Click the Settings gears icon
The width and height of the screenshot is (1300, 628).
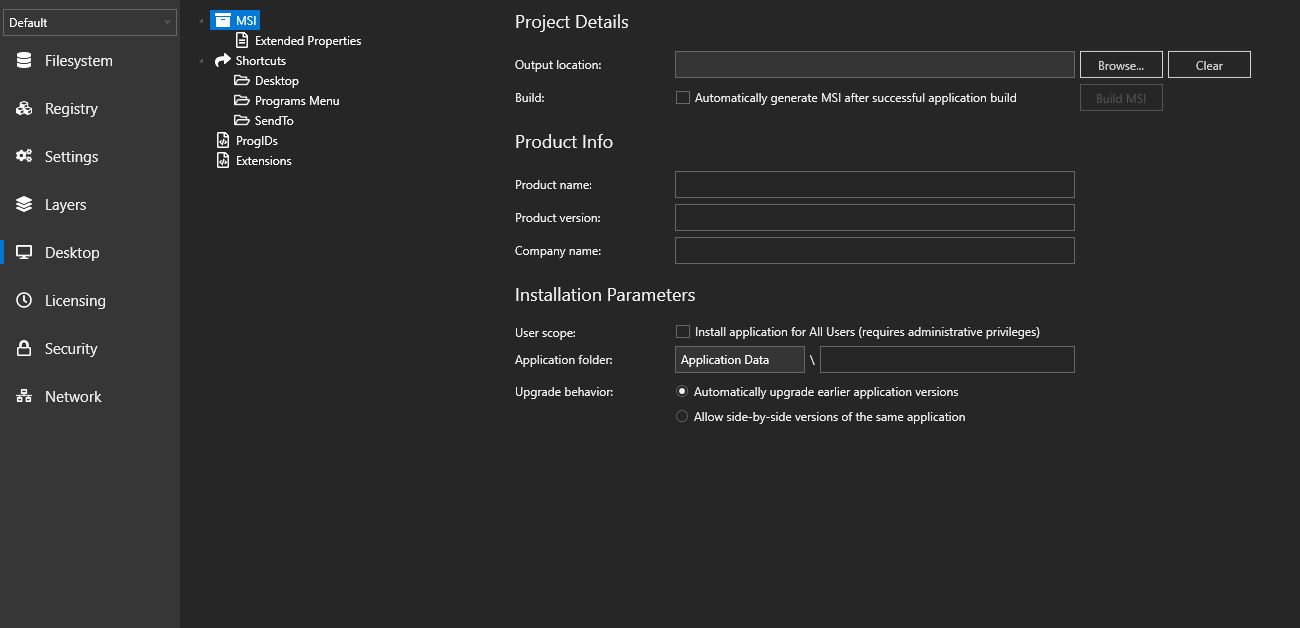pyautogui.click(x=24, y=157)
